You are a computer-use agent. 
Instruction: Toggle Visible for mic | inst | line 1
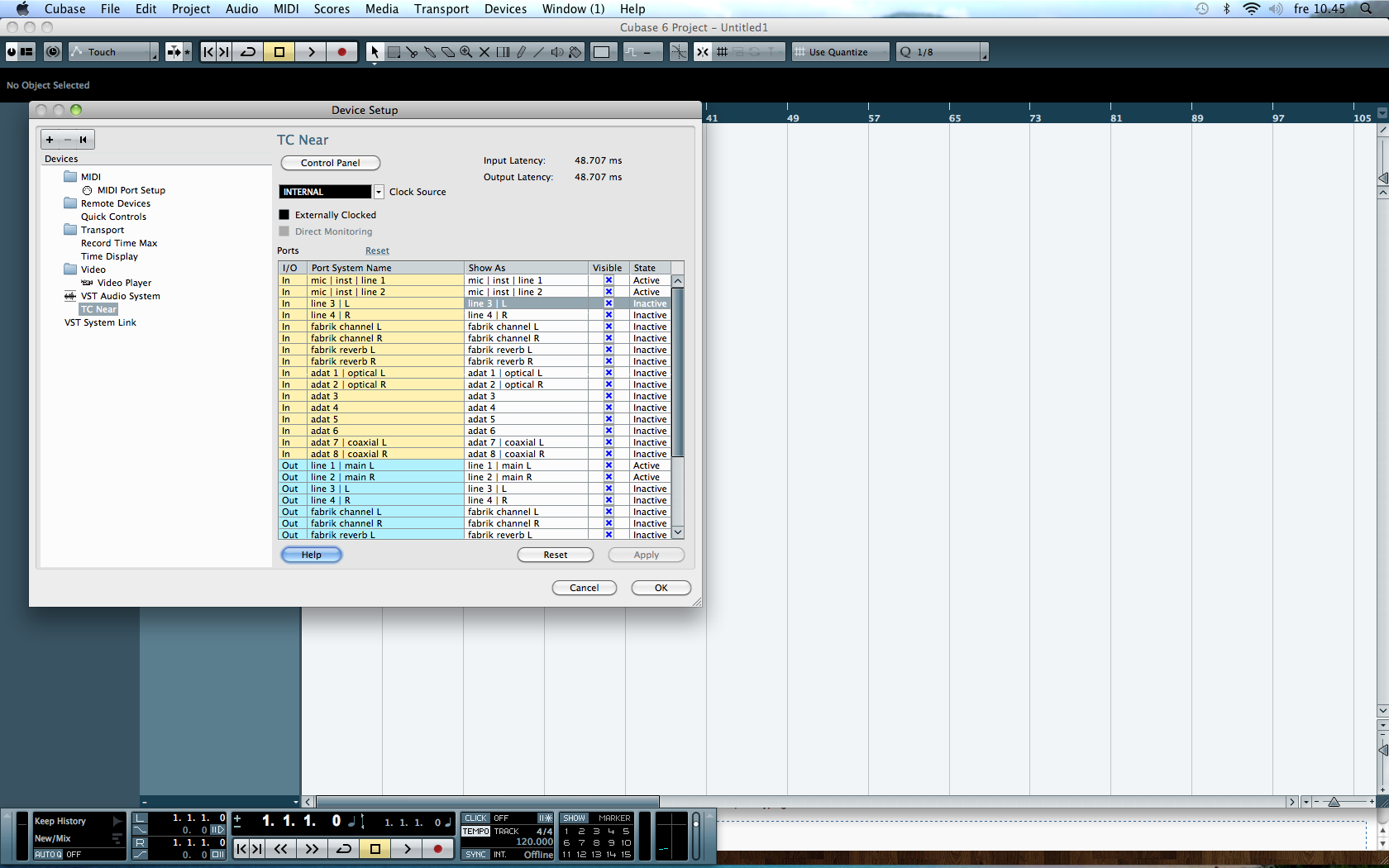(609, 280)
